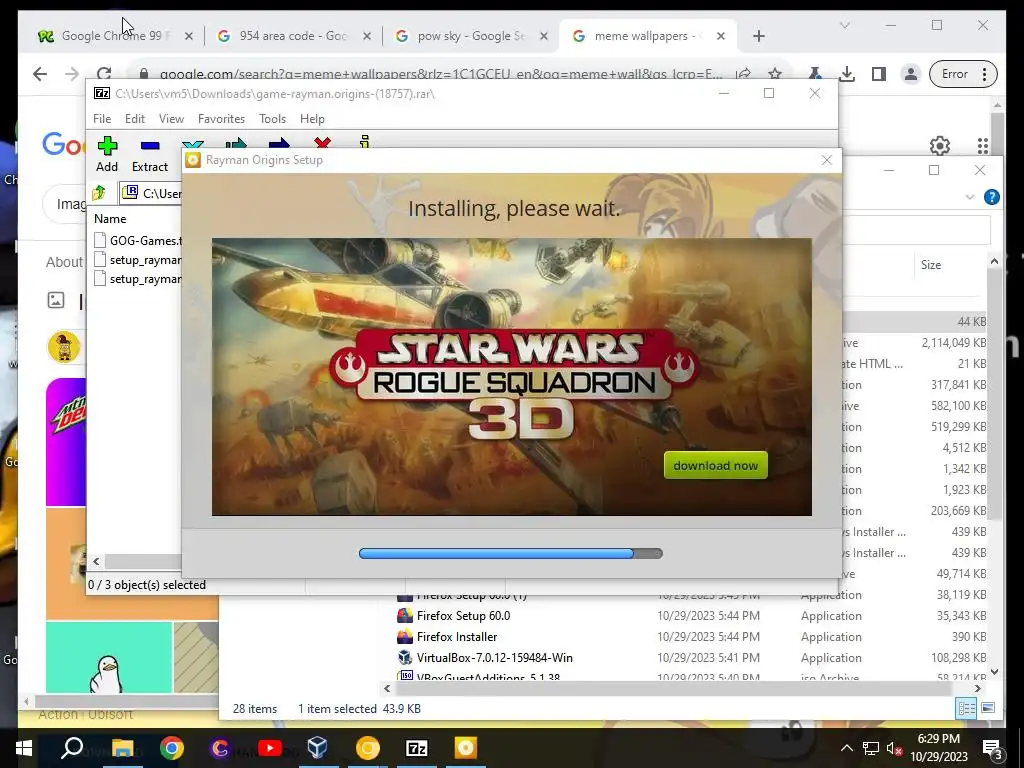Expand File Explorer ribbon chevron
The width and height of the screenshot is (1024, 768).
pos(970,197)
